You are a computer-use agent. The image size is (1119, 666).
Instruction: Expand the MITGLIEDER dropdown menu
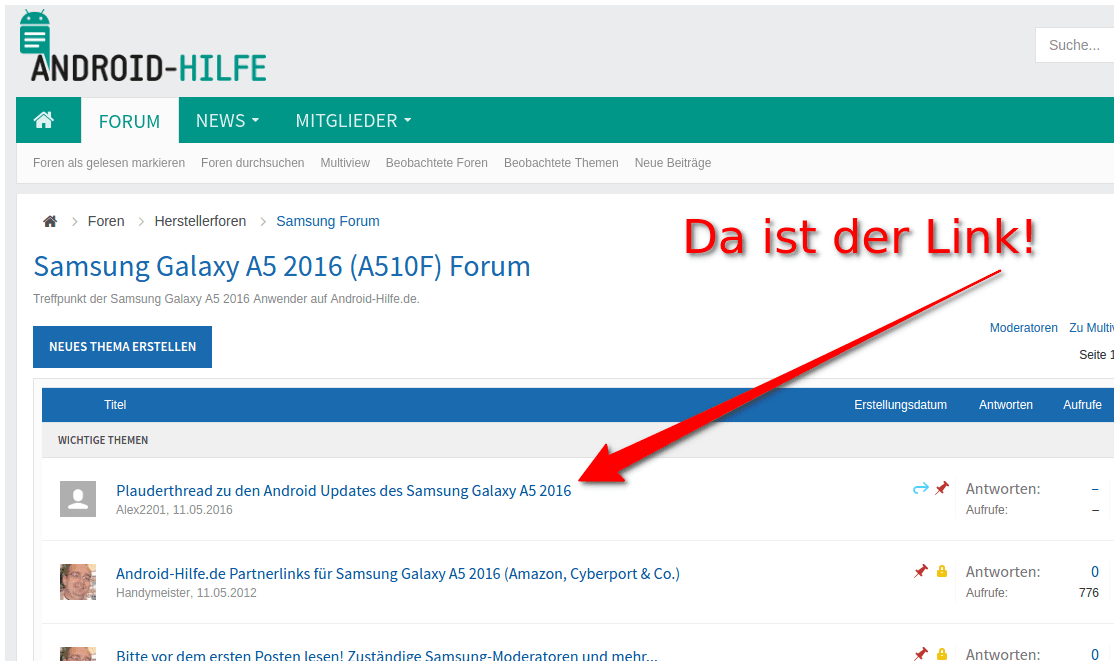point(353,121)
